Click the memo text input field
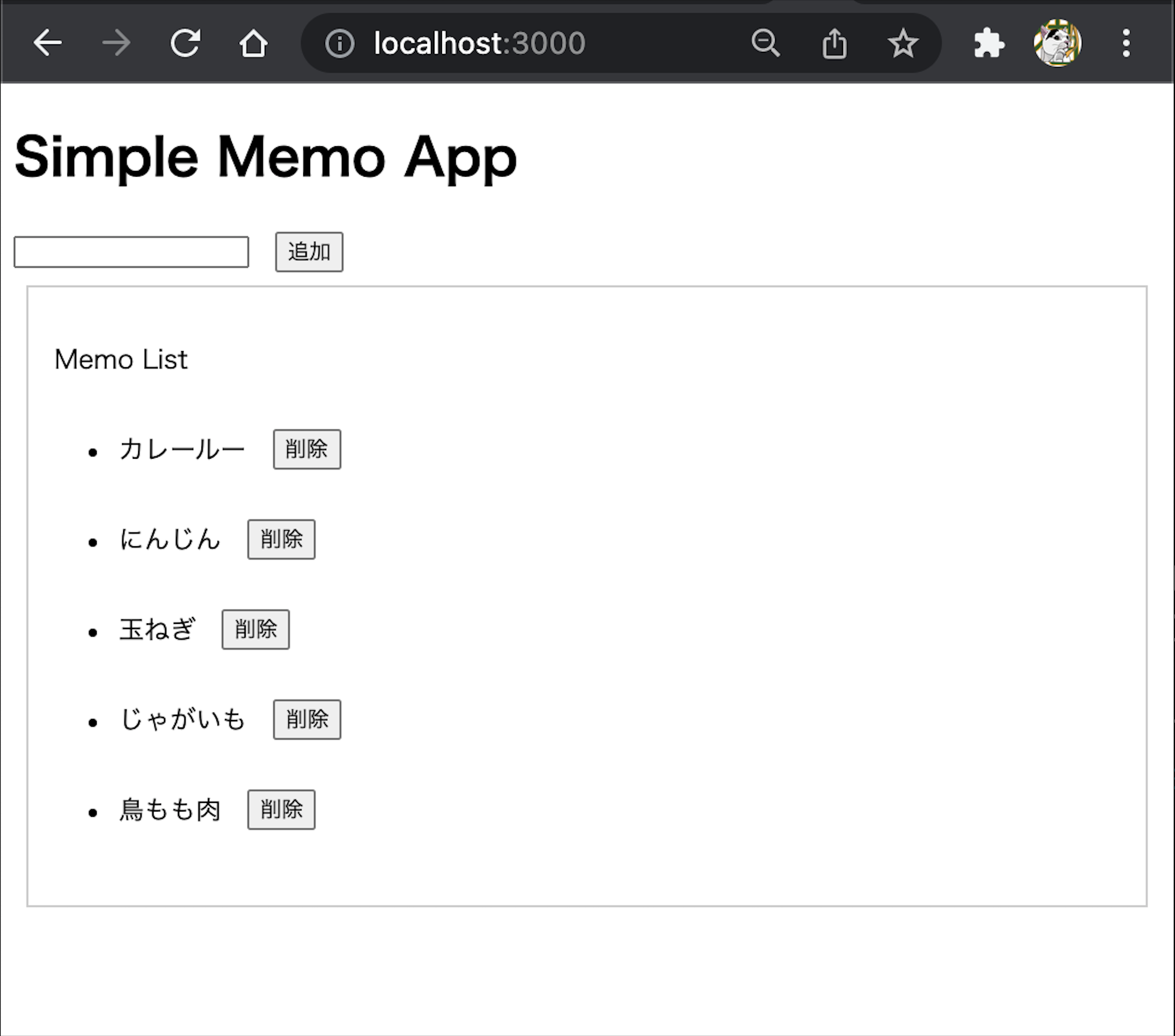The image size is (1175, 1036). (x=130, y=250)
